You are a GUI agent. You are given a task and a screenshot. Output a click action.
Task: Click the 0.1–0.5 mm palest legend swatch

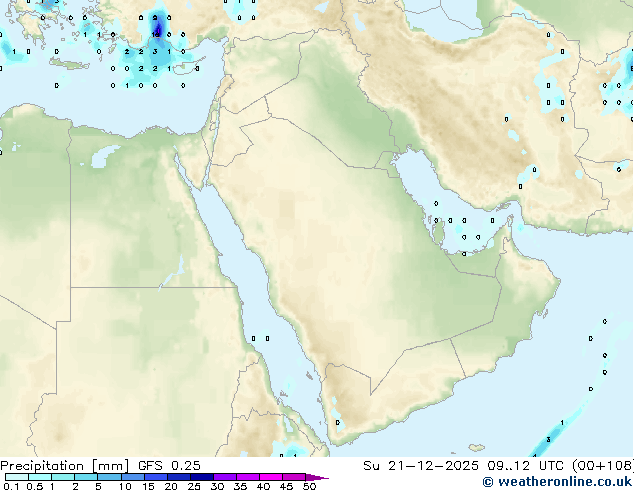(x=17, y=477)
